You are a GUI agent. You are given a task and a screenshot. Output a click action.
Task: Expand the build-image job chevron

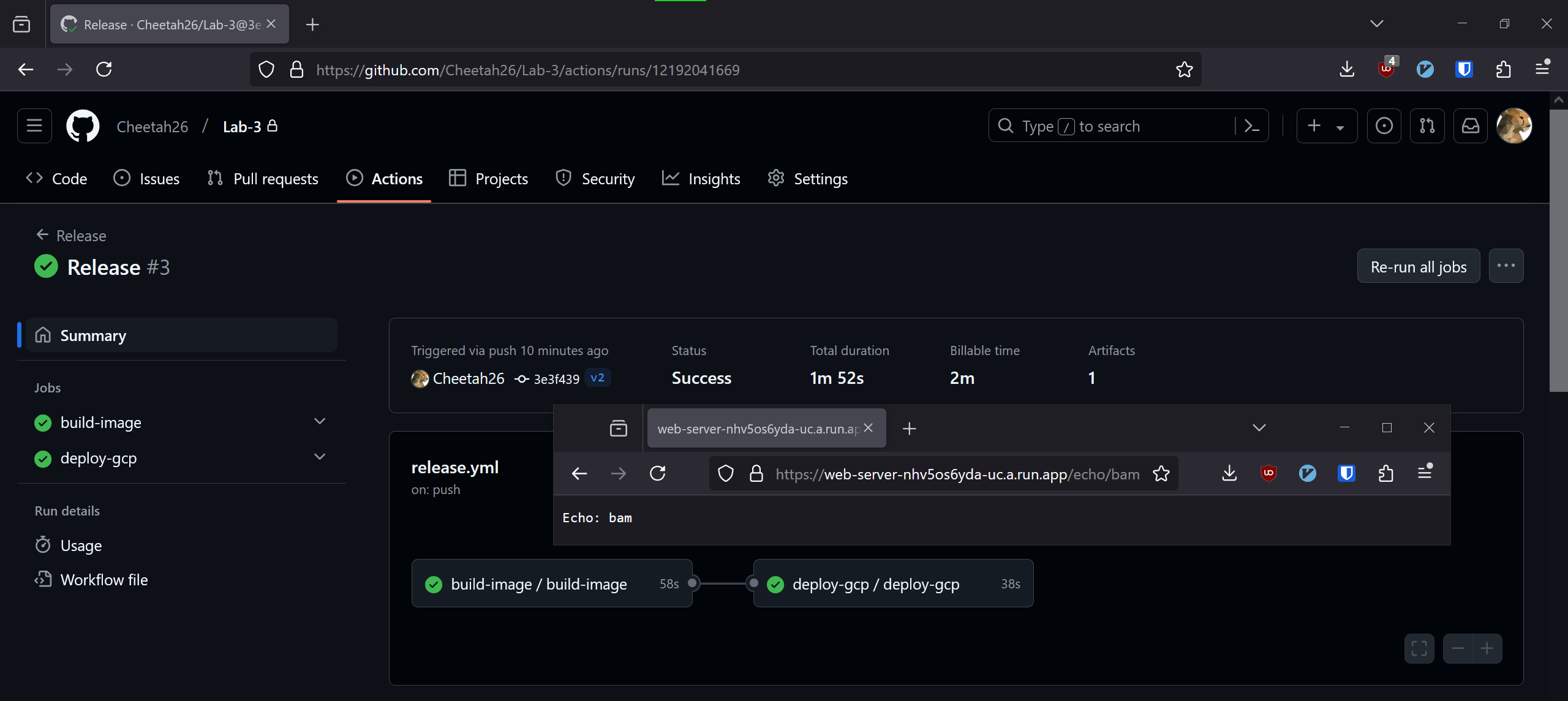319,422
